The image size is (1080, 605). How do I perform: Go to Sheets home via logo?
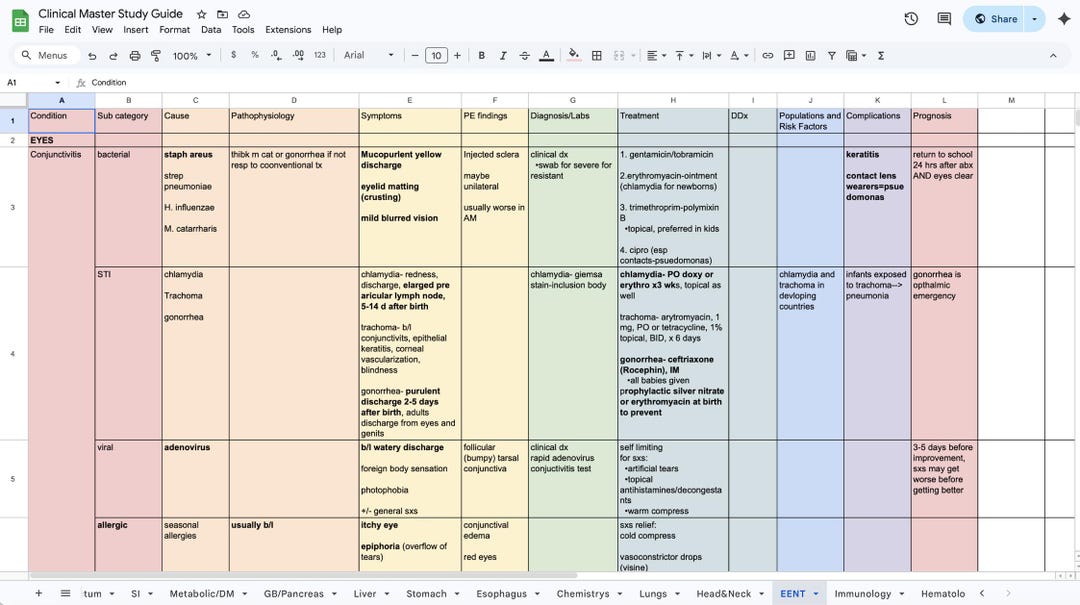[20, 21]
